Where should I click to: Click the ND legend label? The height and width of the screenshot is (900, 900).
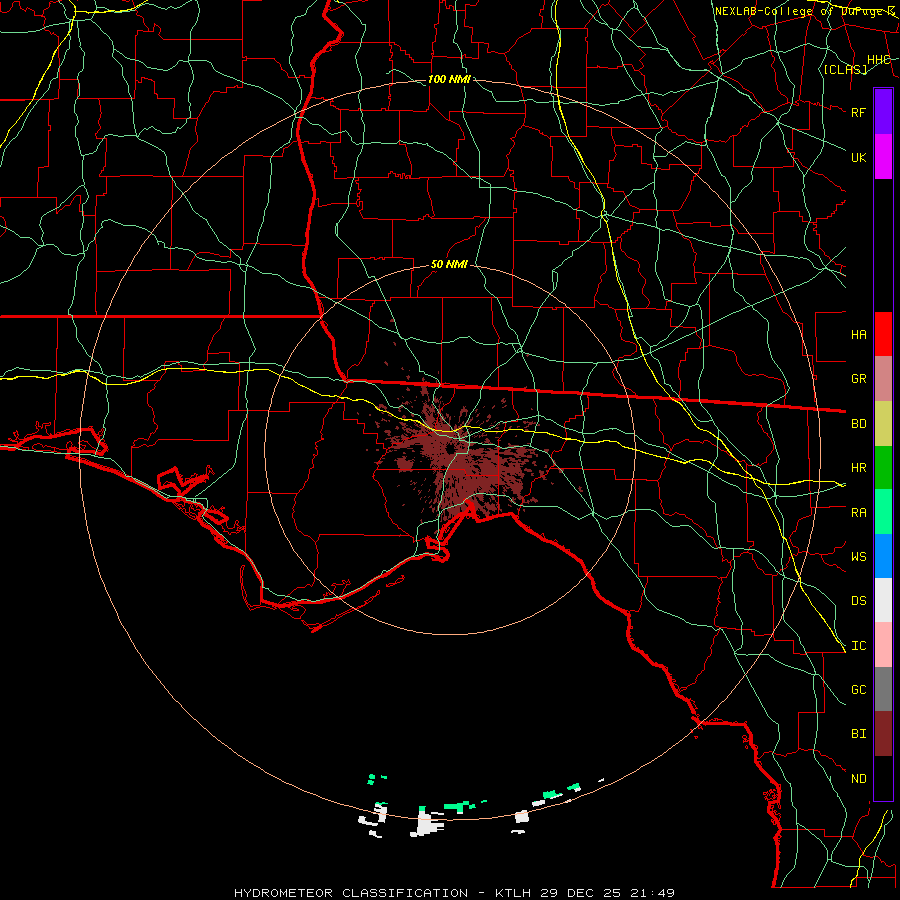pos(858,779)
